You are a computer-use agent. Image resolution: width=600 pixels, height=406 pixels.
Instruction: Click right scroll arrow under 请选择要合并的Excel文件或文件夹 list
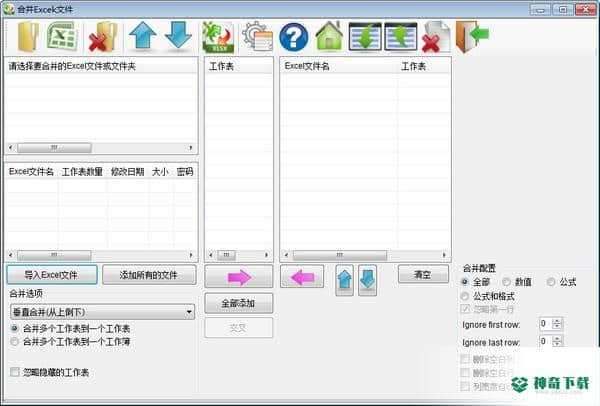(x=191, y=148)
